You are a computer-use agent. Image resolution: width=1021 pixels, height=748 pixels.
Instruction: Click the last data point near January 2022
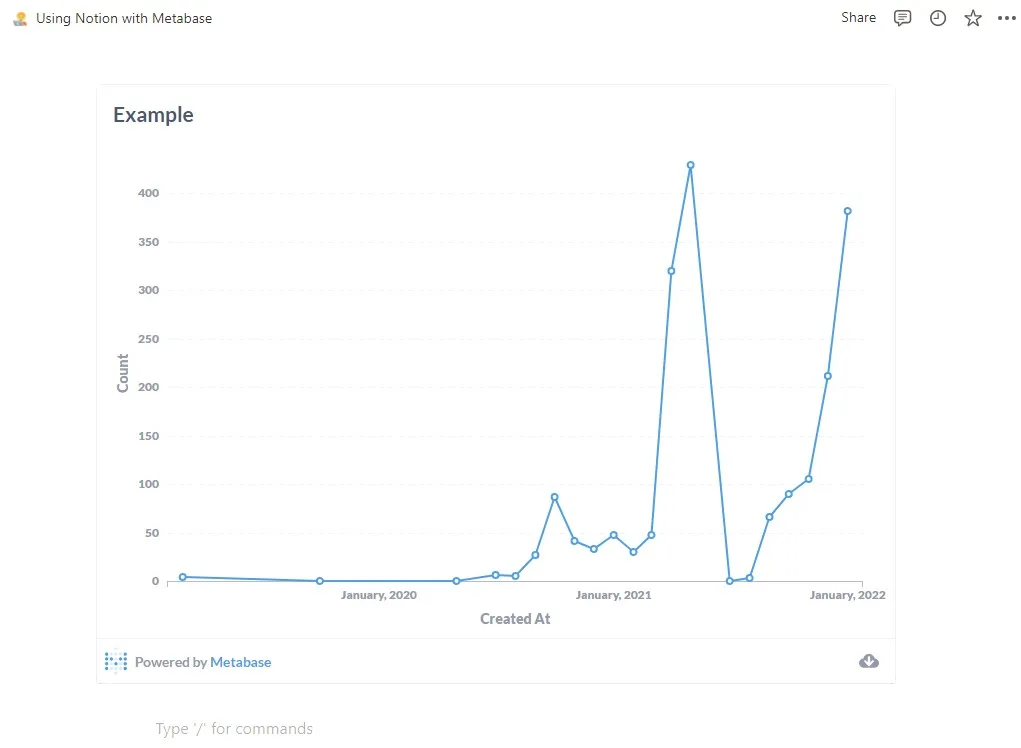coord(847,211)
